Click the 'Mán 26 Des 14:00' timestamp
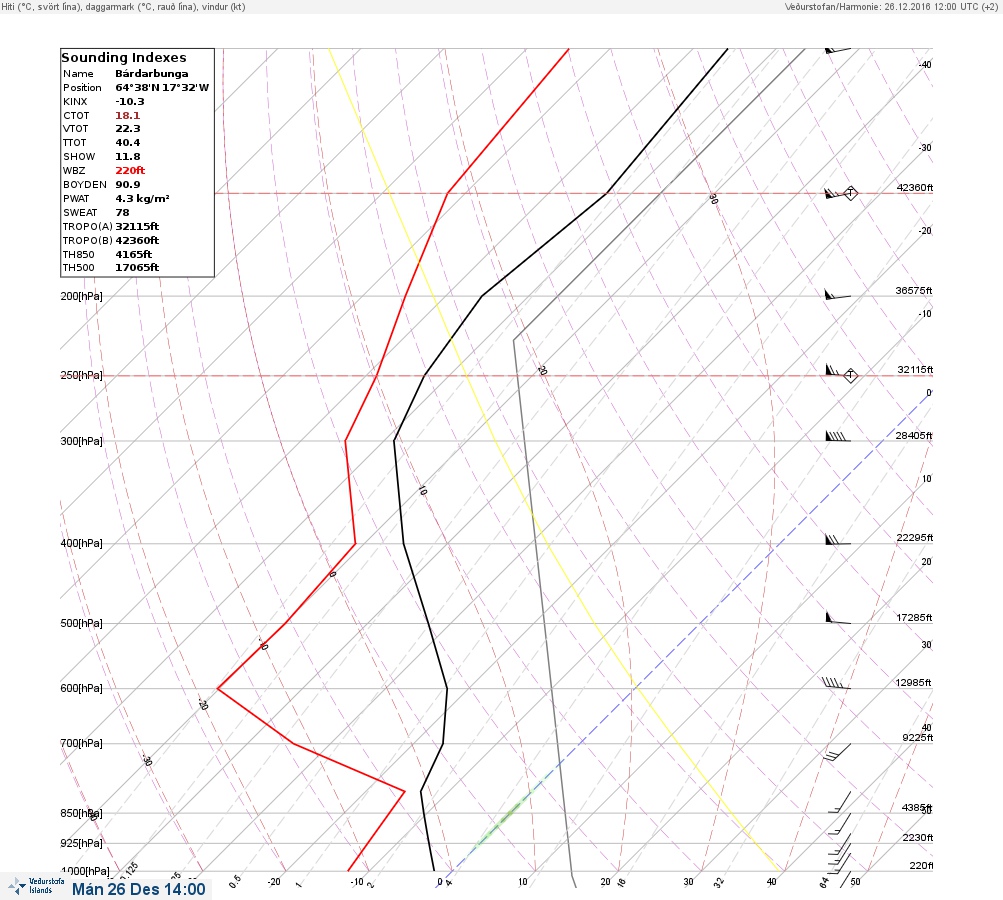Screen dimensions: 1003x900 (x=139, y=889)
